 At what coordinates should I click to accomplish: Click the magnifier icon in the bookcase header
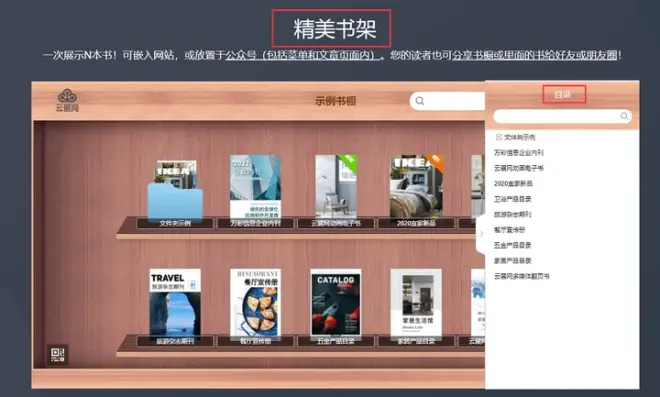tap(420, 101)
